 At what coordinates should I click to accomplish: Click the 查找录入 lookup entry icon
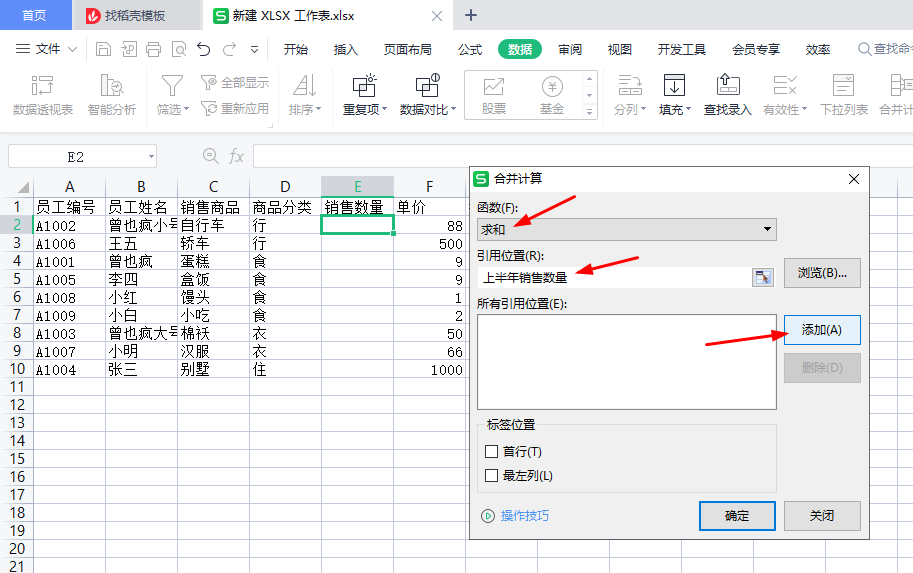[728, 86]
